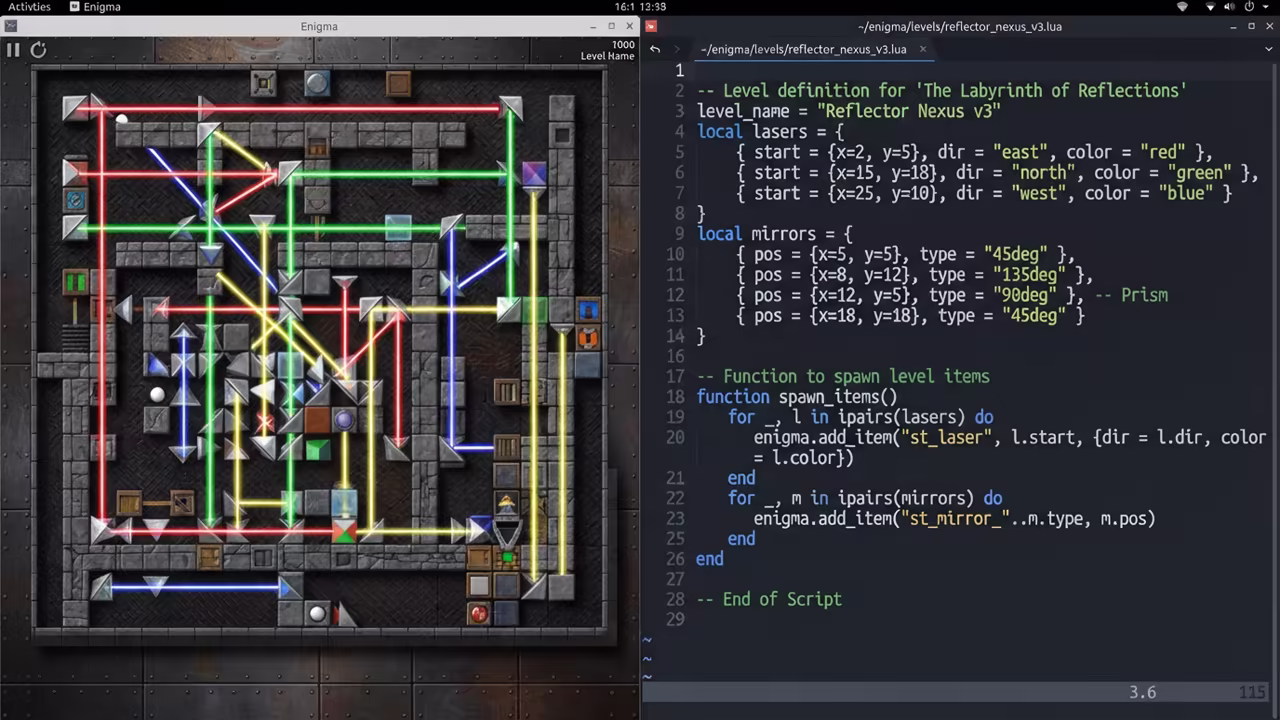Click the '-- Prism' comment
The image size is (1280, 720).
point(1131,295)
